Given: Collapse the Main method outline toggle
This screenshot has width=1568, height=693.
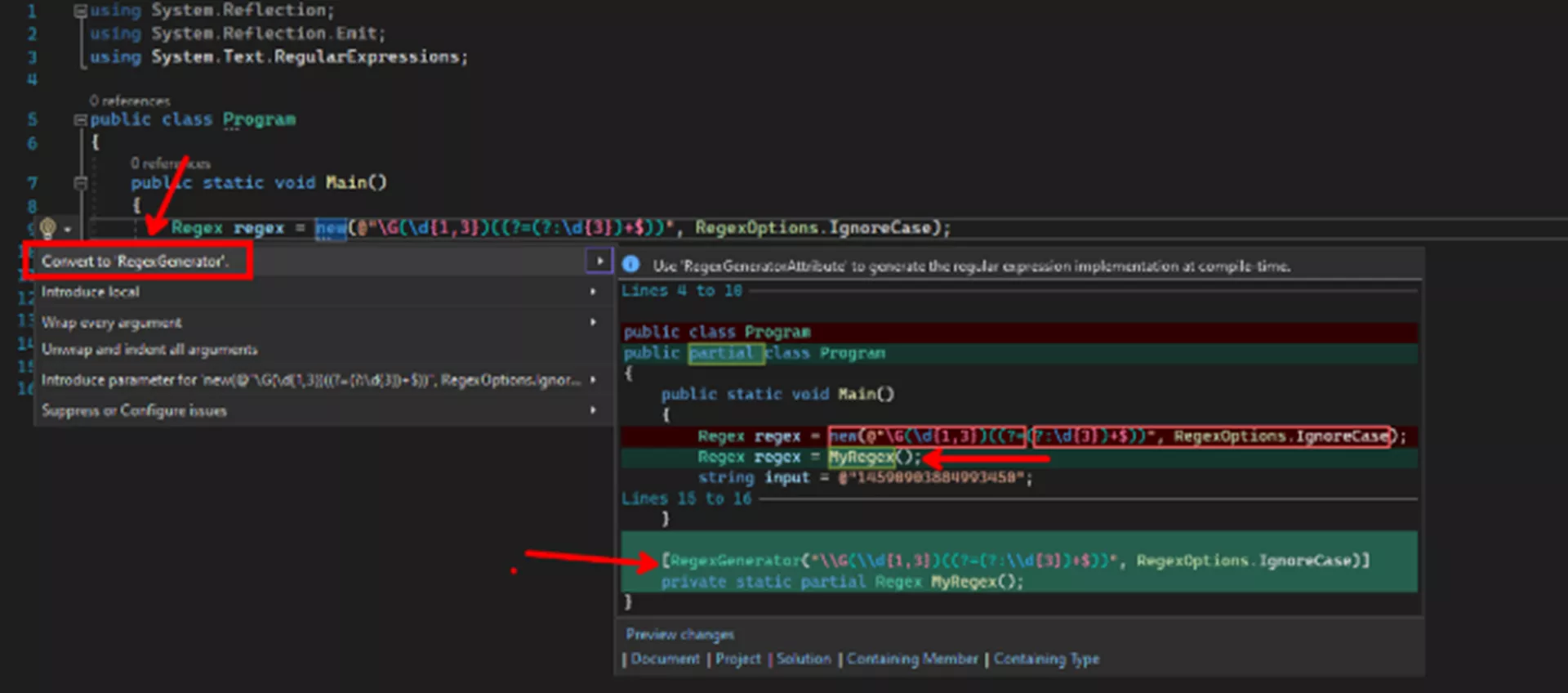Looking at the screenshot, I should 80,183.
